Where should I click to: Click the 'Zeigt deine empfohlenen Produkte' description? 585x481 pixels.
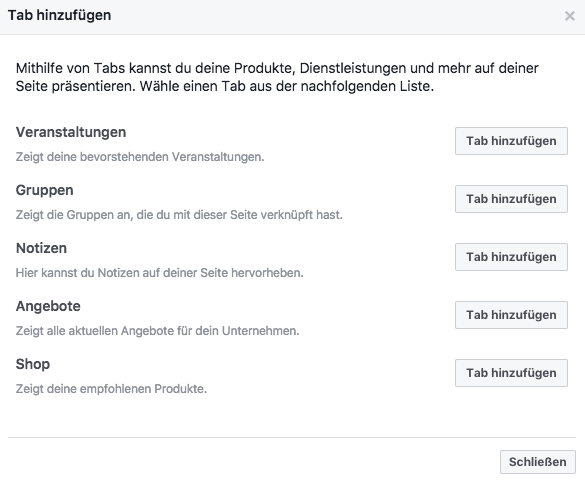click(111, 389)
